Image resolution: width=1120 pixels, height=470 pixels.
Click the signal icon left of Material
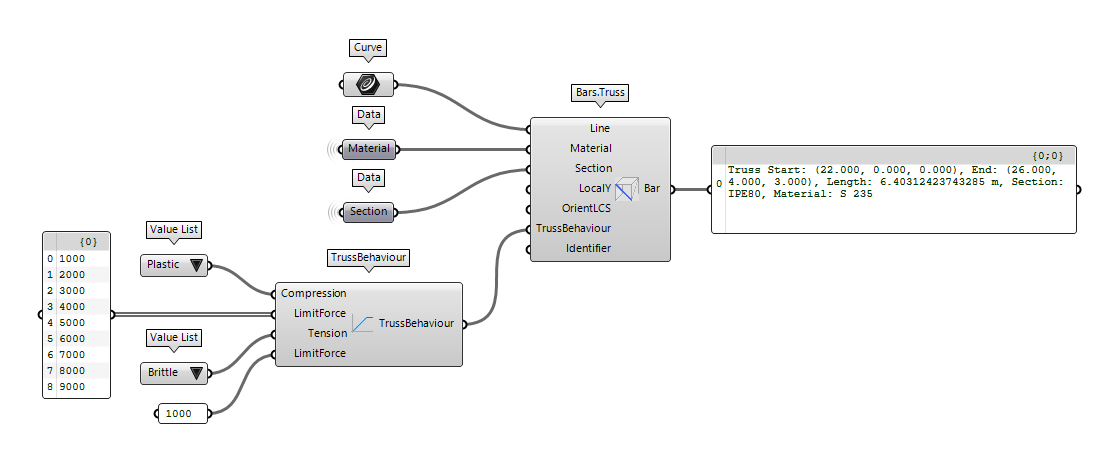point(333,149)
